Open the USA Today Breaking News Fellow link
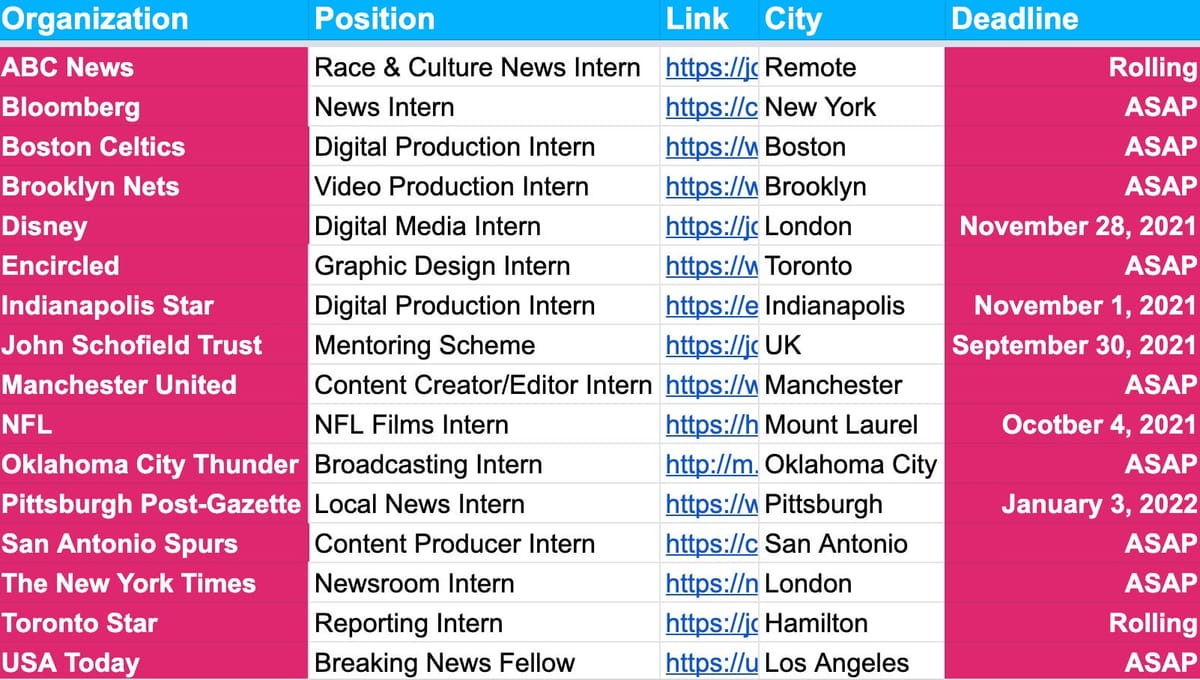Screen dimensions: 1200x680 (x=710, y=662)
